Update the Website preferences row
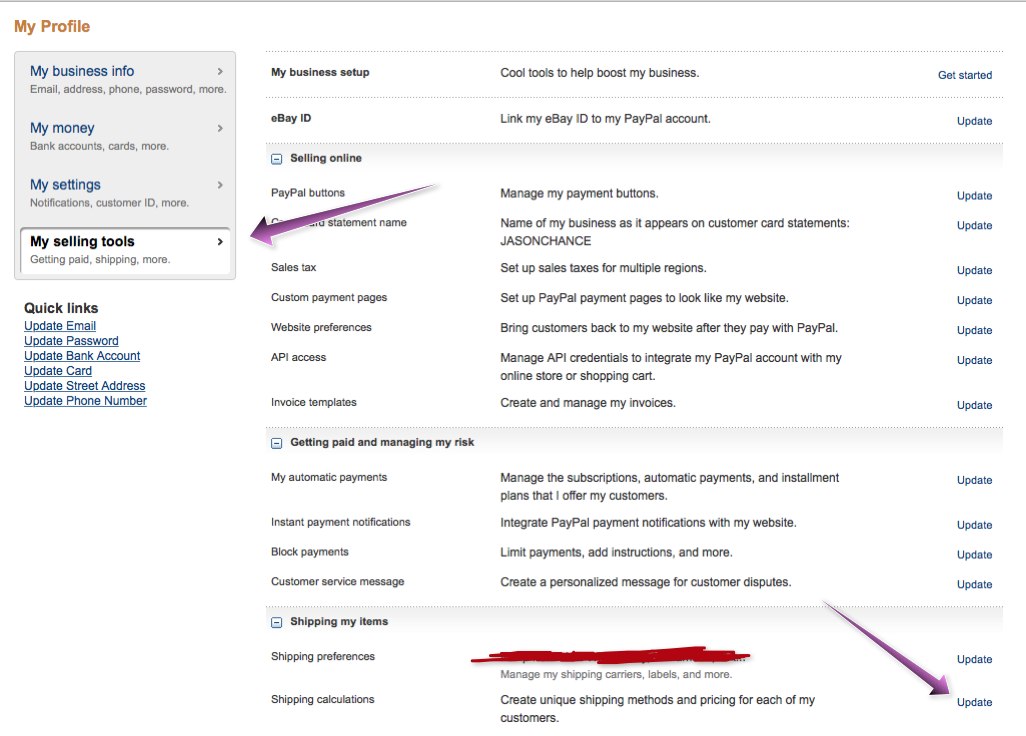 (975, 330)
